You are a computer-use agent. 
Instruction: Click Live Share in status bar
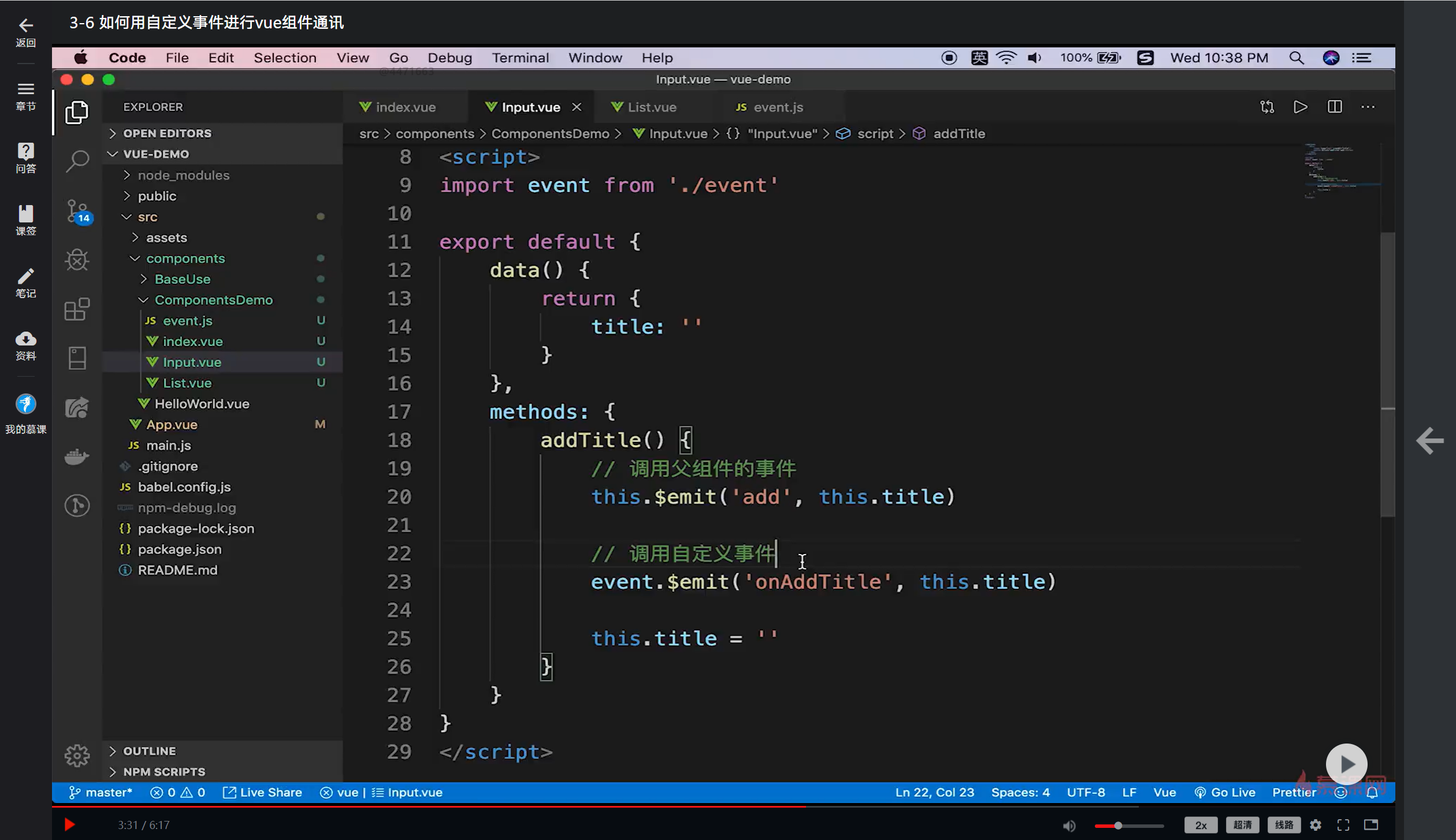(263, 793)
